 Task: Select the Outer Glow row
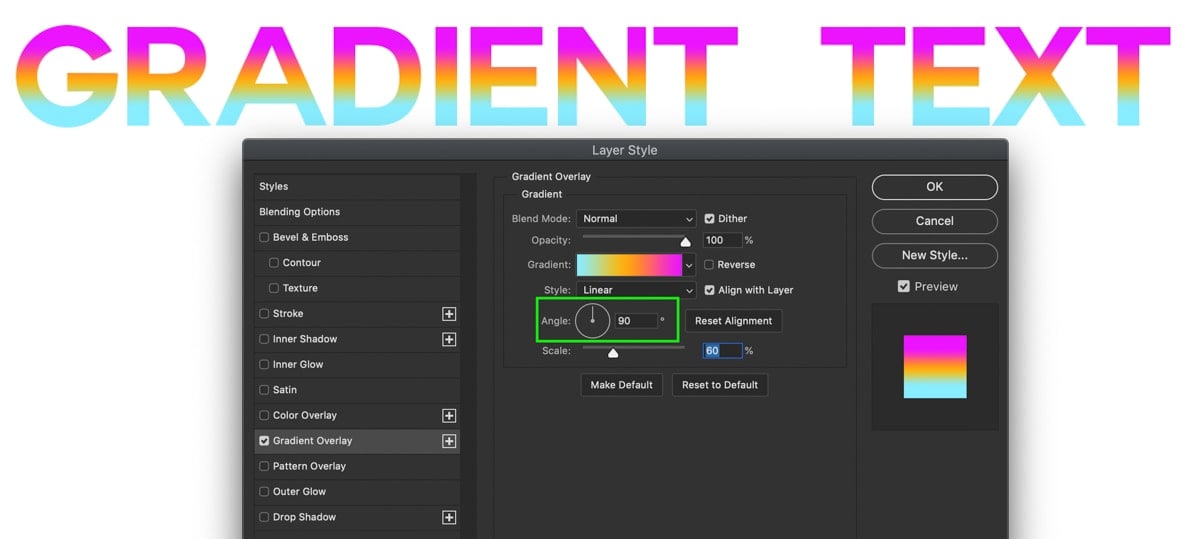coord(358,492)
